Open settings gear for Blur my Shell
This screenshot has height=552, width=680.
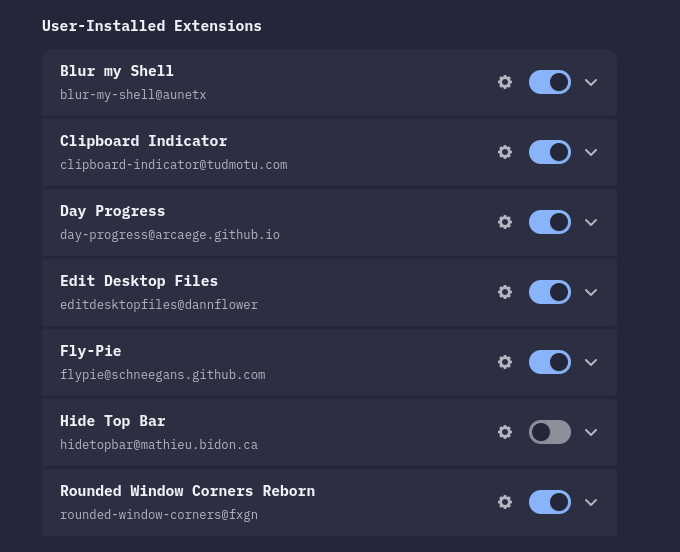pyautogui.click(x=505, y=82)
